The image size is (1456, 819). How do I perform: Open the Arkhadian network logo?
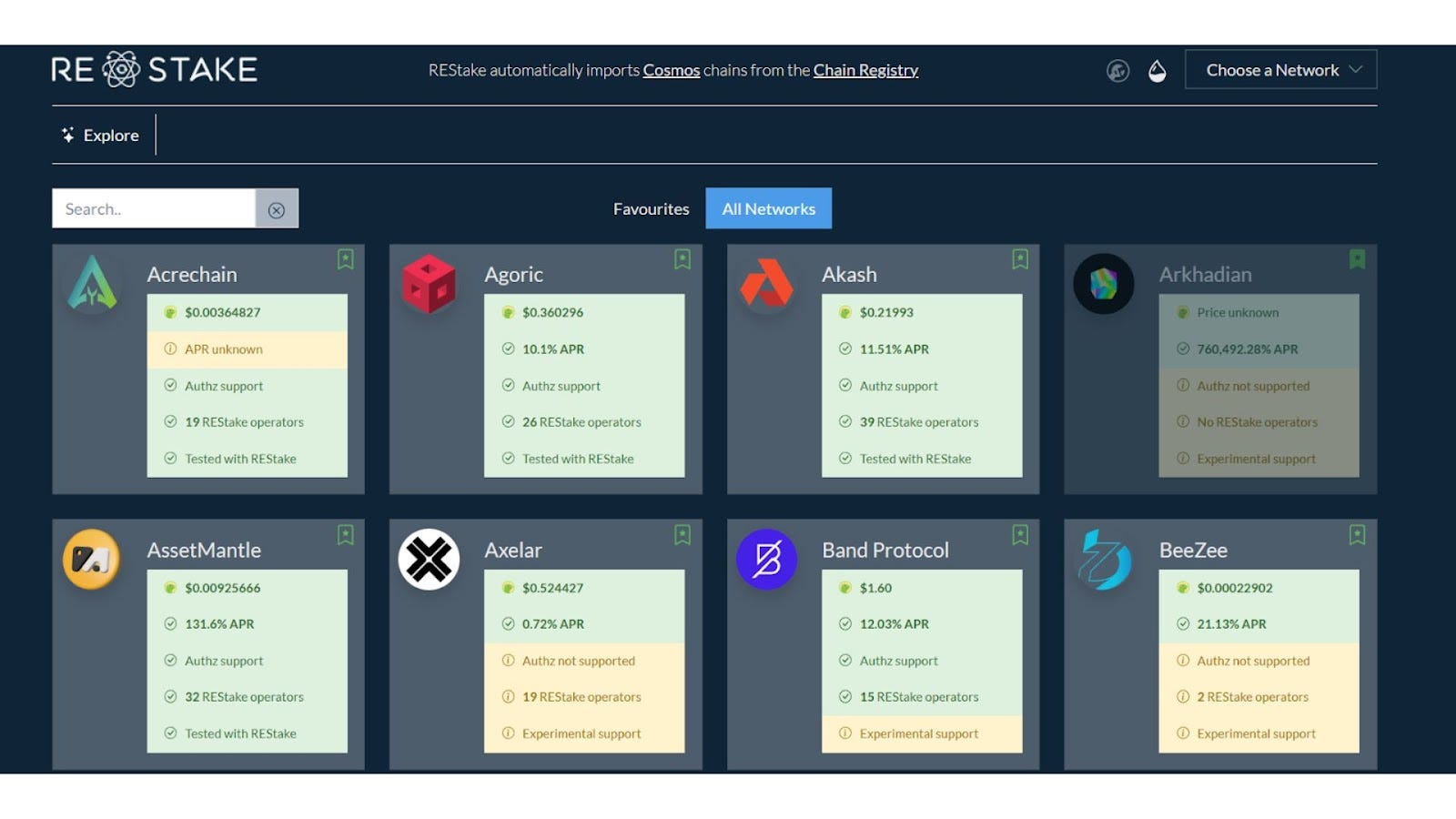pyautogui.click(x=1104, y=284)
